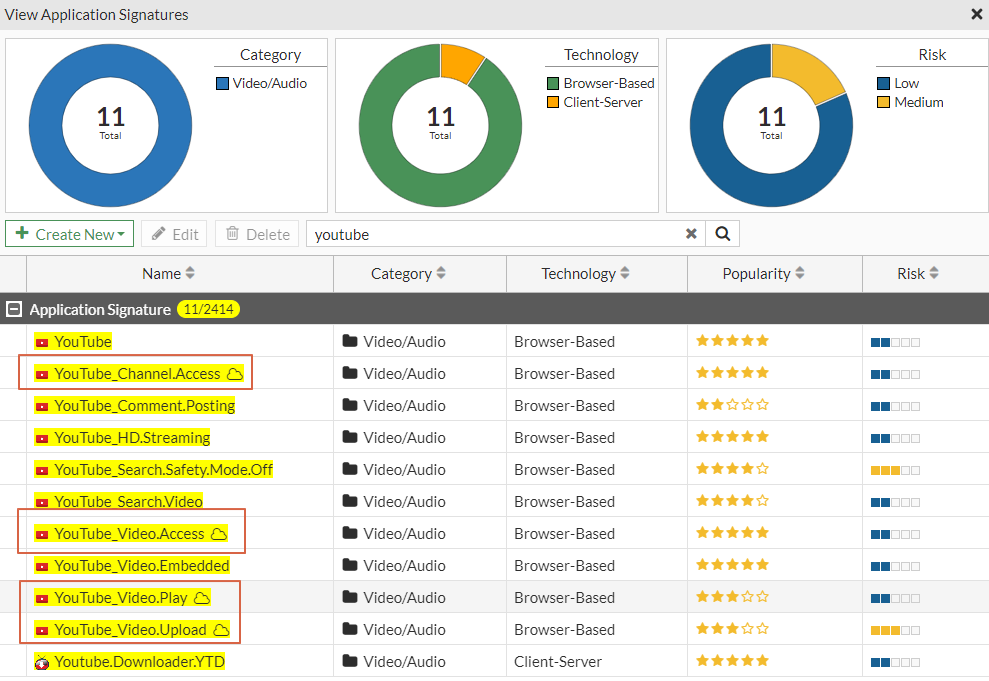This screenshot has height=681, width=989.
Task: Select the YouTube_Channel.Access signature
Action: (x=137, y=374)
